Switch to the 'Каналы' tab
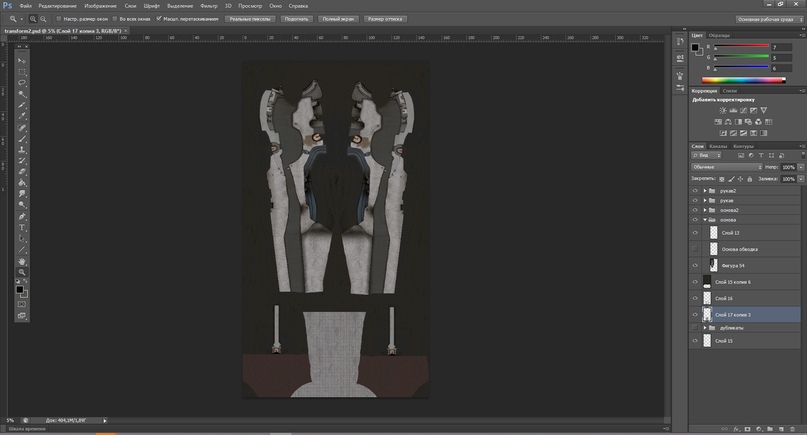Image resolution: width=807 pixels, height=435 pixels. point(718,146)
